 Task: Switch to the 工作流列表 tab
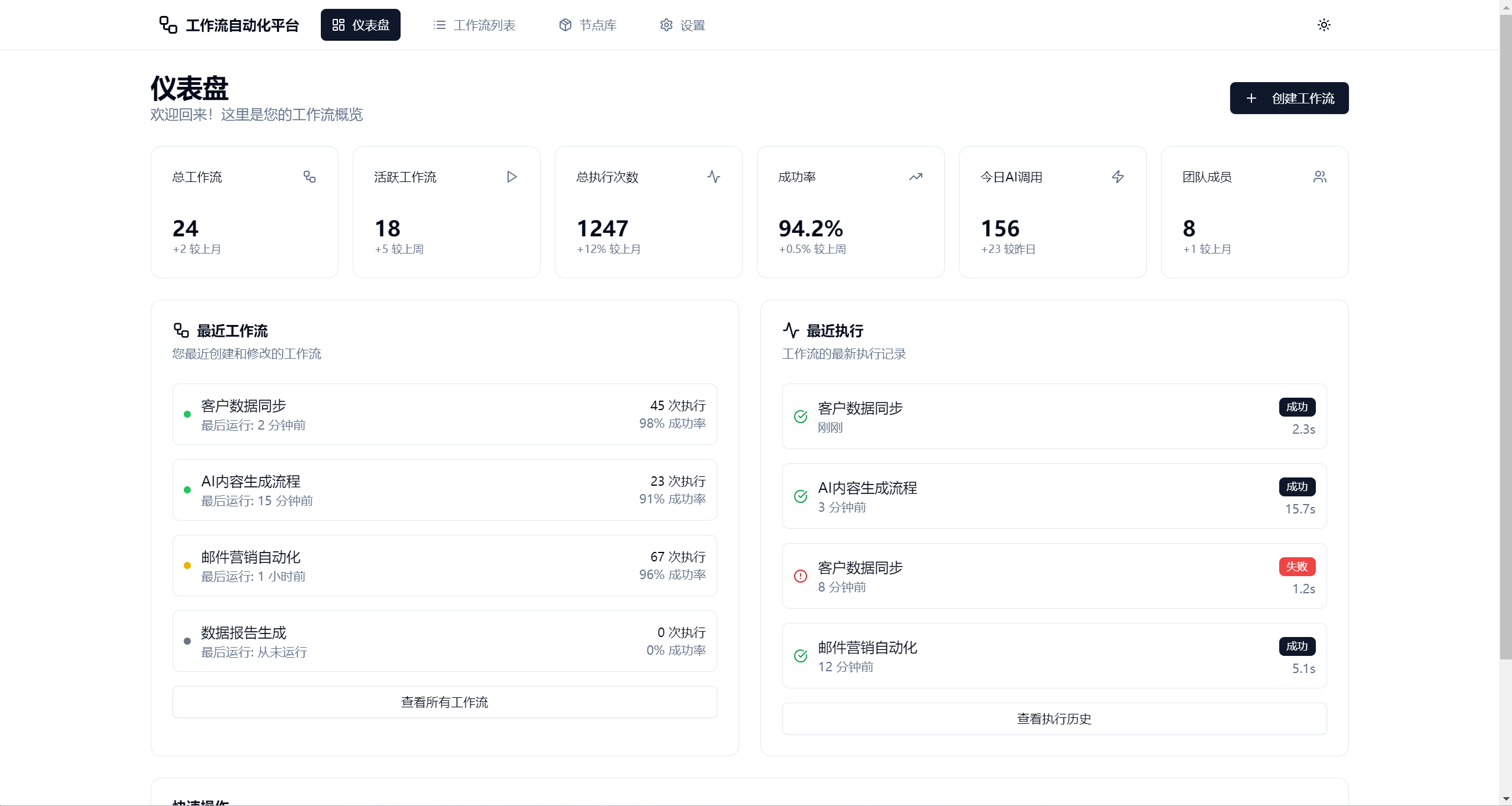point(474,25)
